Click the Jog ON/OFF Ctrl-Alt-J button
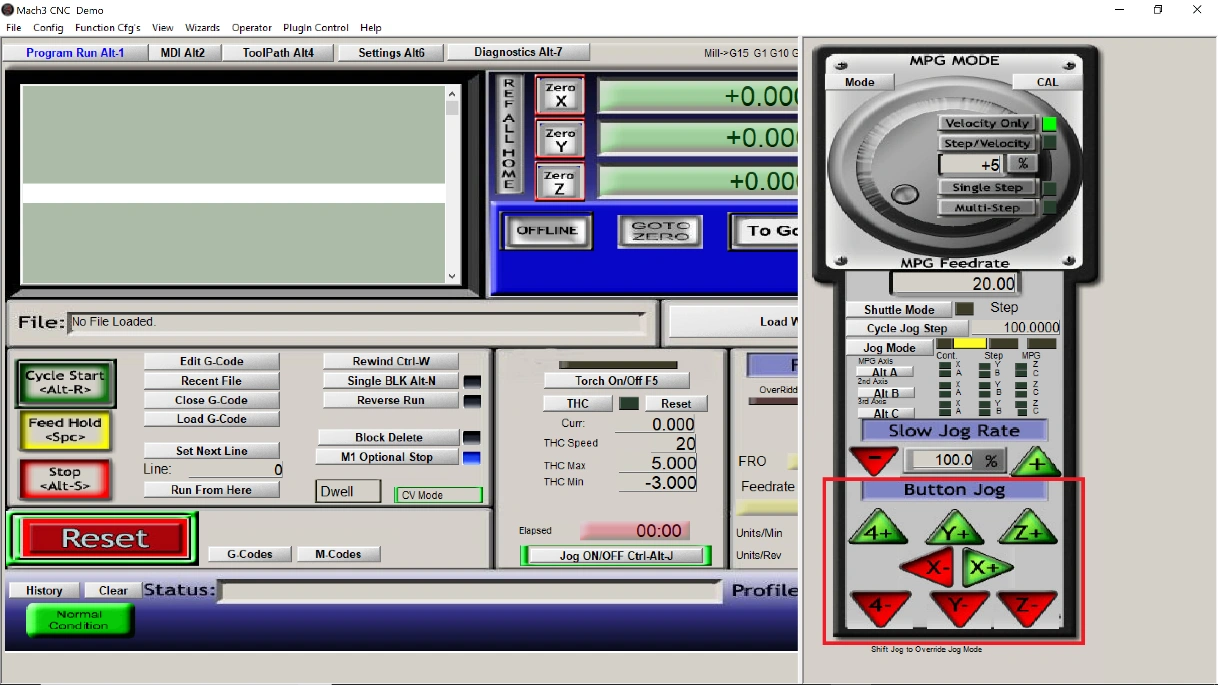The width and height of the screenshot is (1218, 685). [x=616, y=555]
